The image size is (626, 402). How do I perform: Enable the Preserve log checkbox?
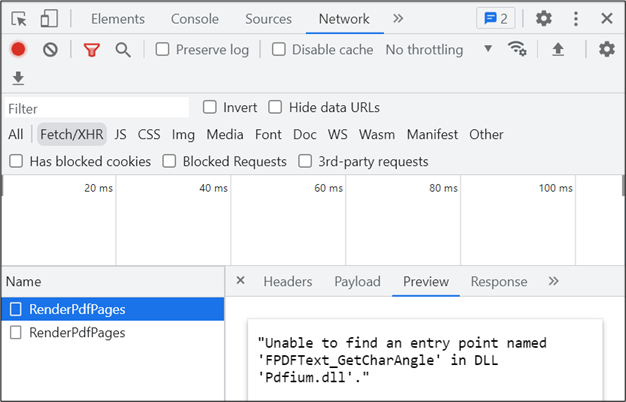pos(163,49)
